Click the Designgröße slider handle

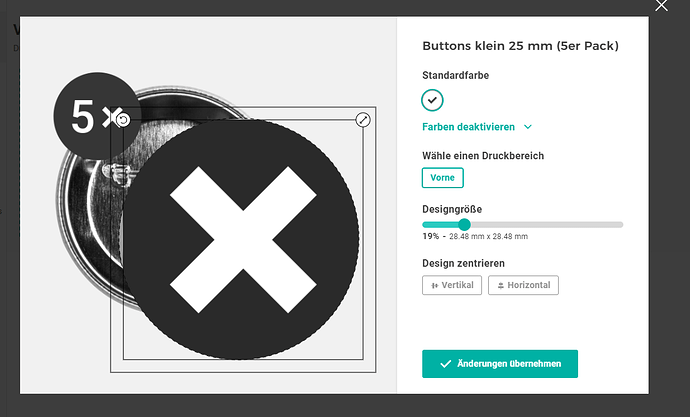[464, 224]
